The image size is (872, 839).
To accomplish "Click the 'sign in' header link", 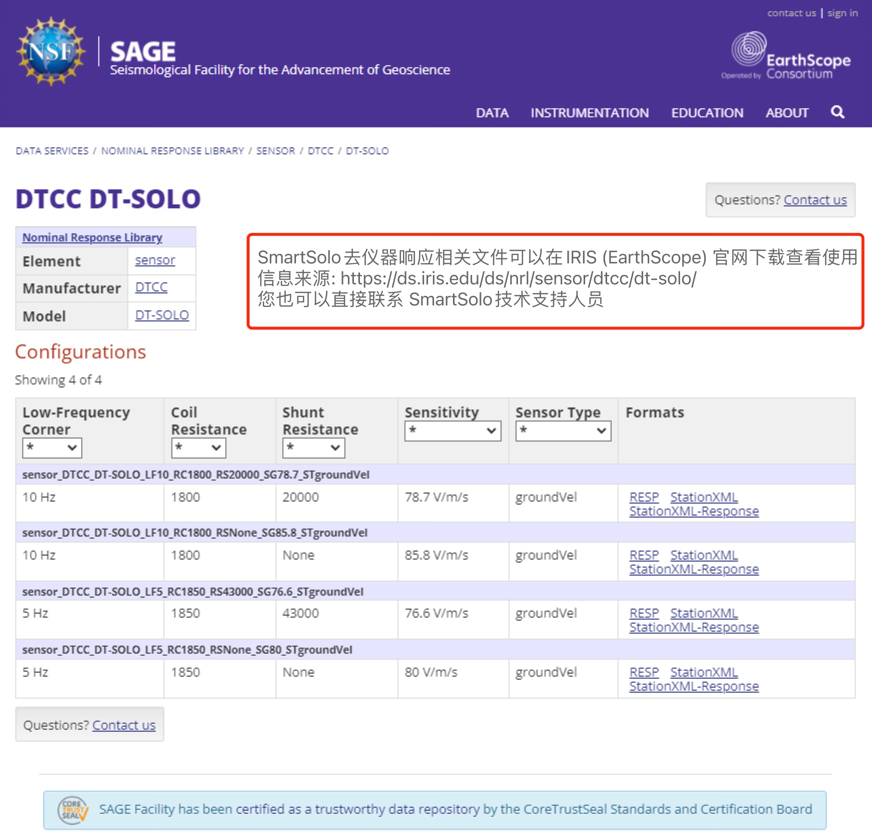I will tap(843, 13).
